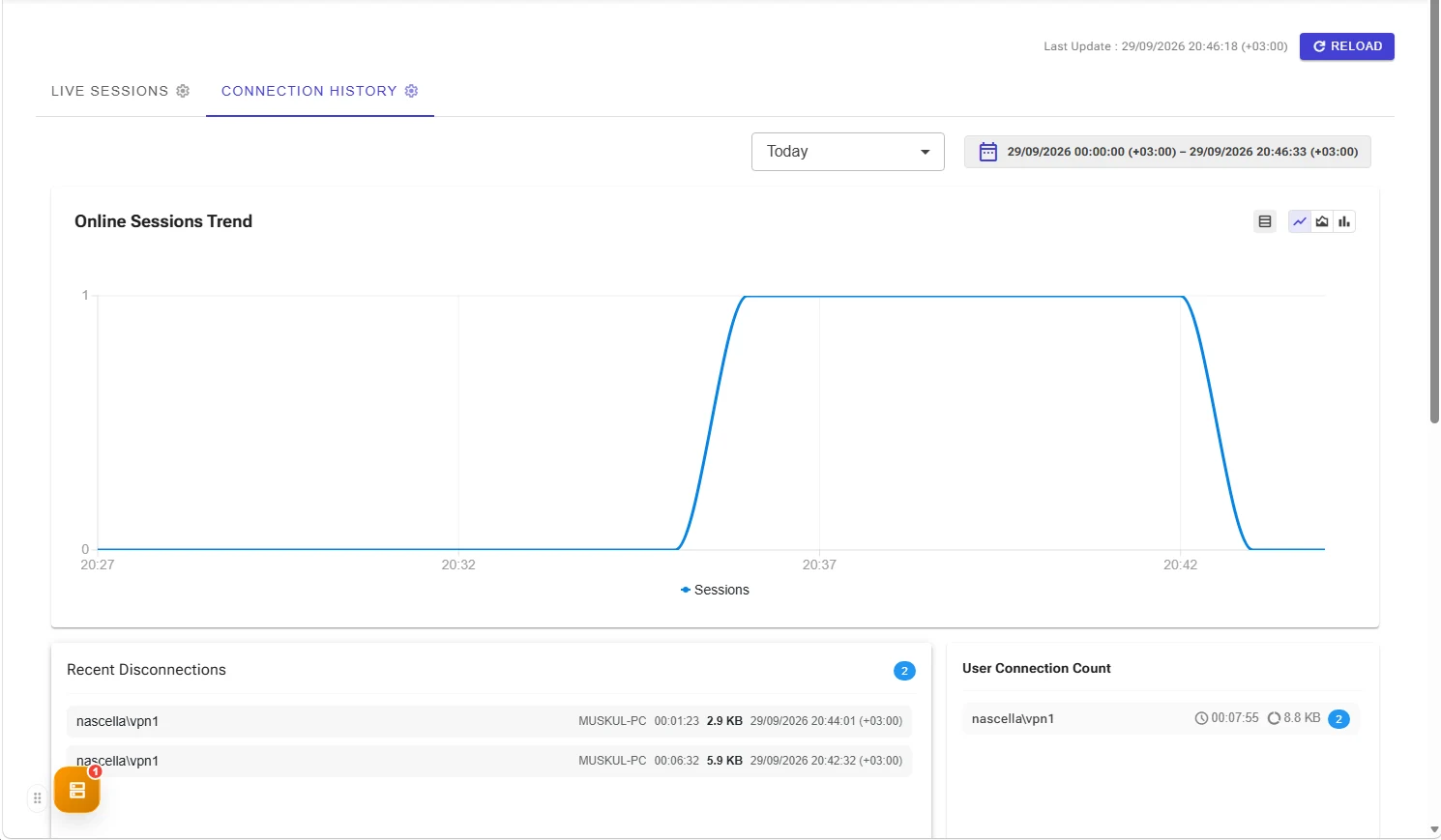Open Connection History settings gear icon

411,91
